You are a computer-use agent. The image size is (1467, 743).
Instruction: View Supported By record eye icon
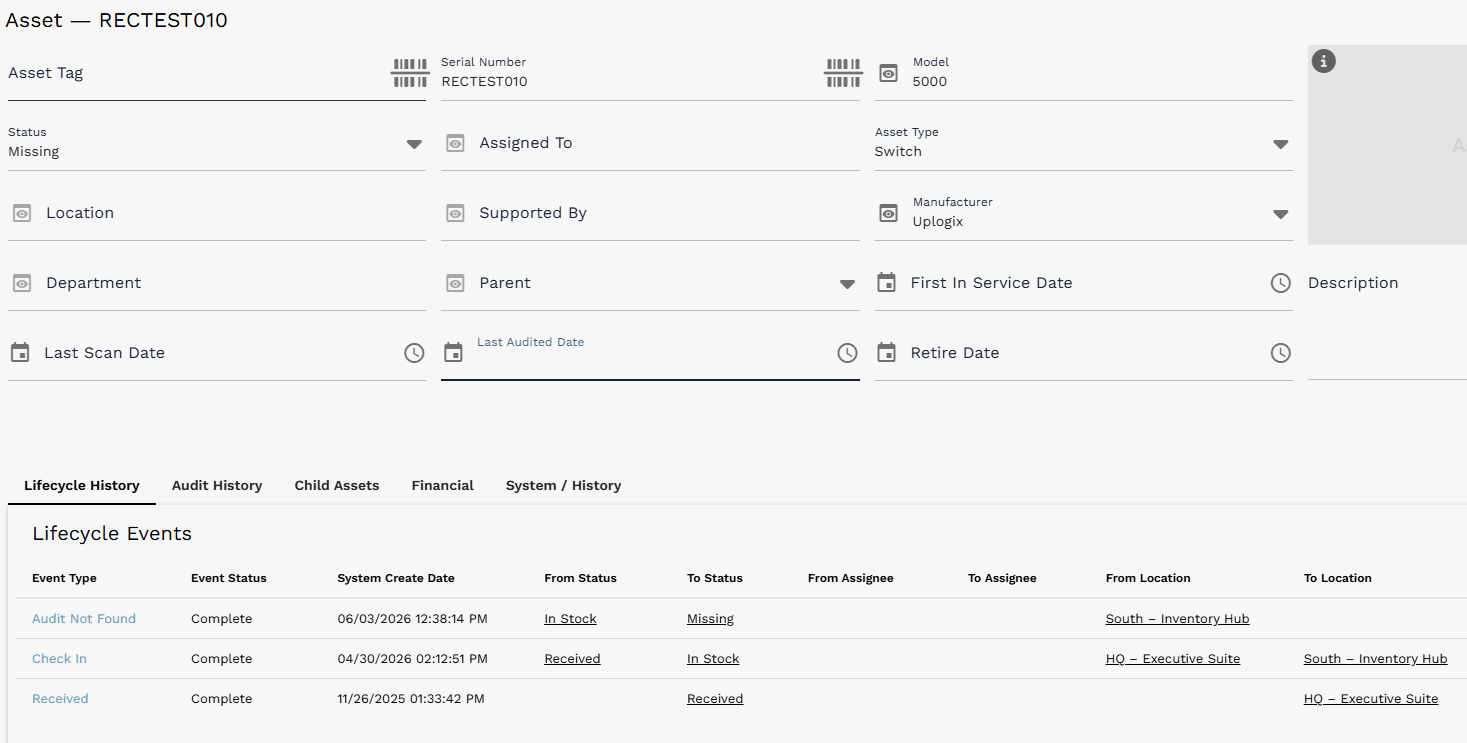(x=455, y=213)
